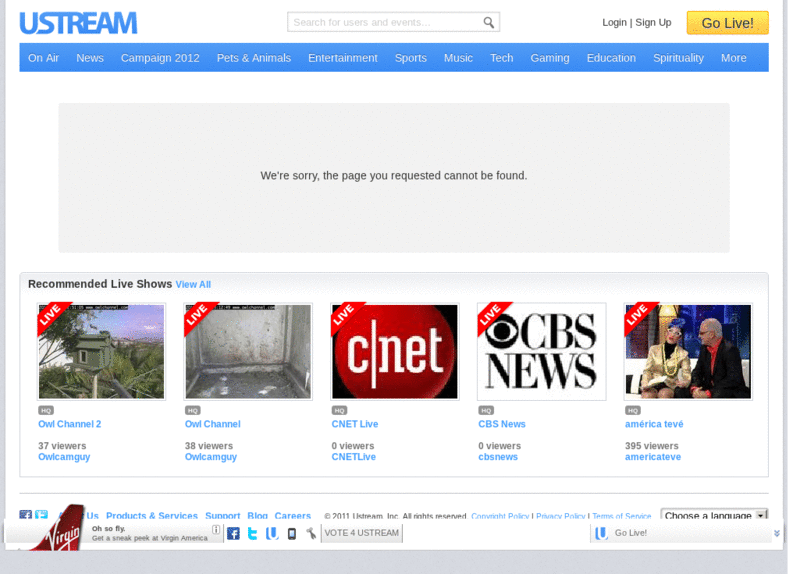Click the Copyright Policy footer link
800x574 pixels.
500,516
